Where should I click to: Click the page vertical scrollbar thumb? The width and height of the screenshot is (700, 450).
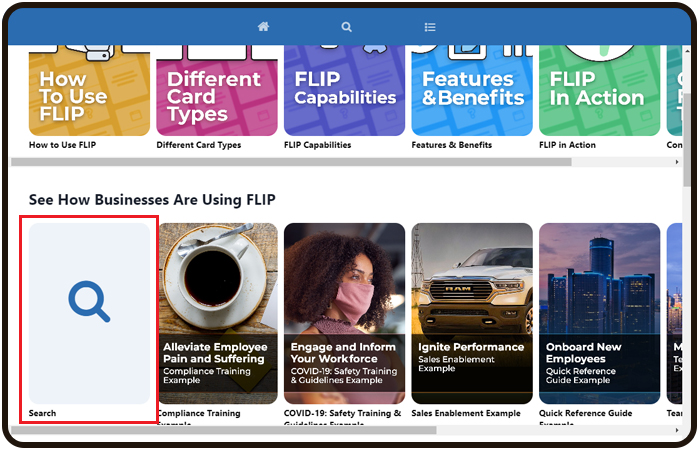687,140
